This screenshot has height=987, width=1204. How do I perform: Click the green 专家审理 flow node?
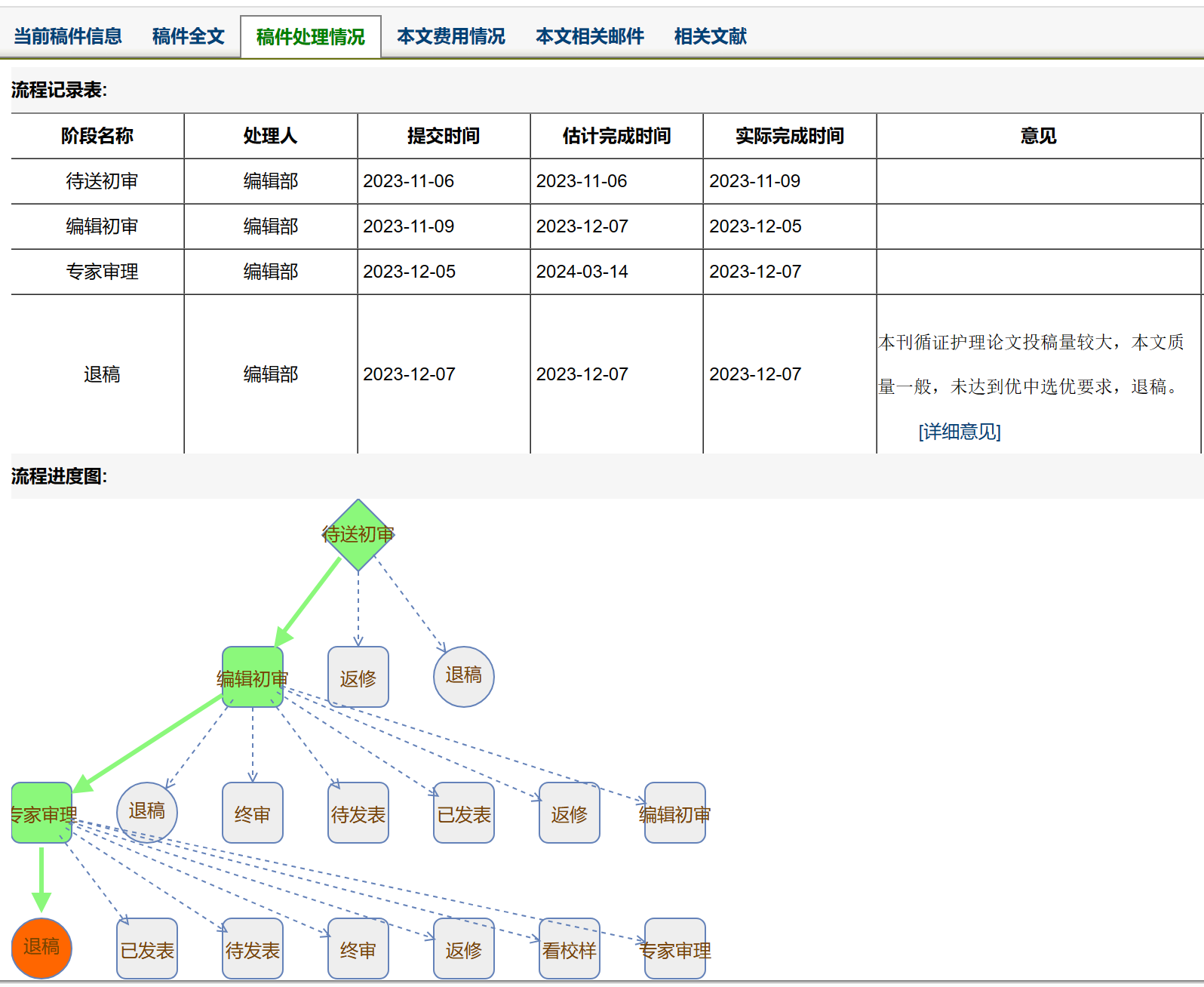(x=41, y=813)
